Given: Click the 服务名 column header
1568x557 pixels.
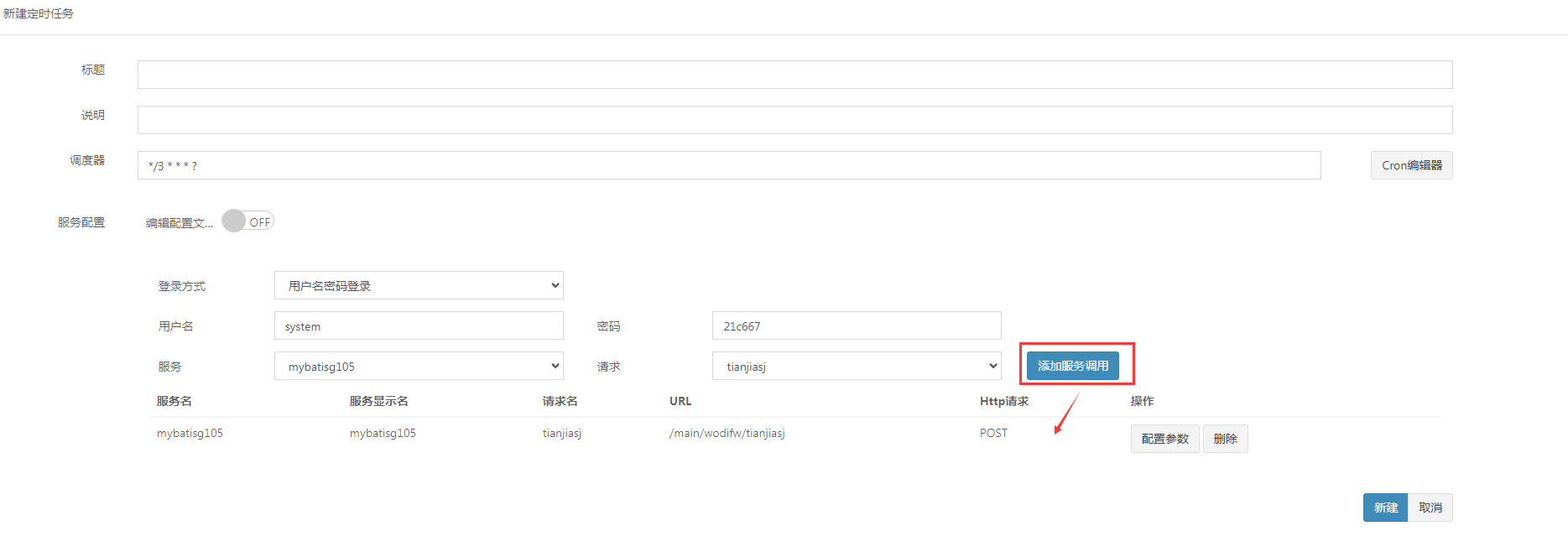Looking at the screenshot, I should (x=174, y=401).
